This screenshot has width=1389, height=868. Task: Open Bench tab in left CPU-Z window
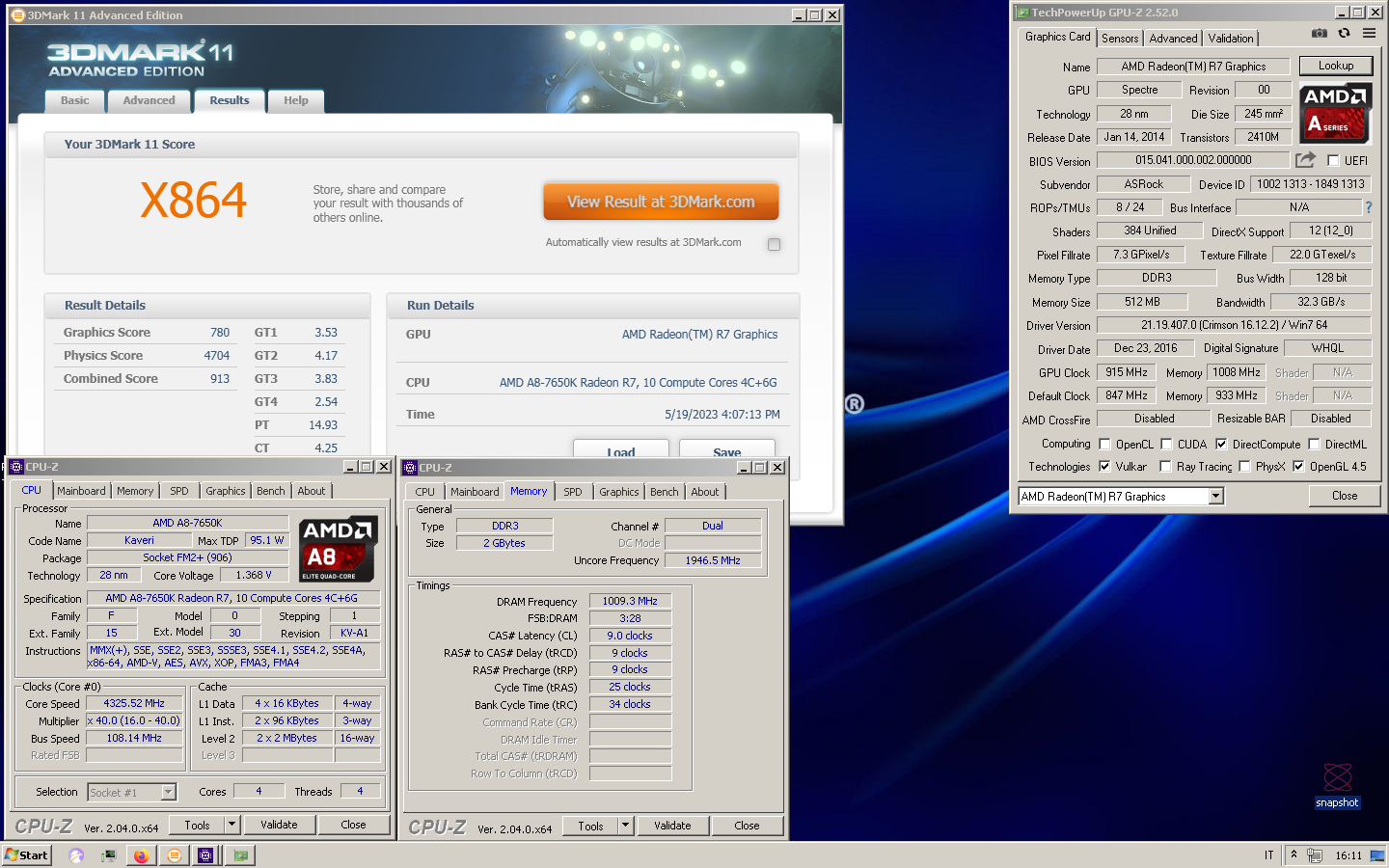[x=271, y=491]
